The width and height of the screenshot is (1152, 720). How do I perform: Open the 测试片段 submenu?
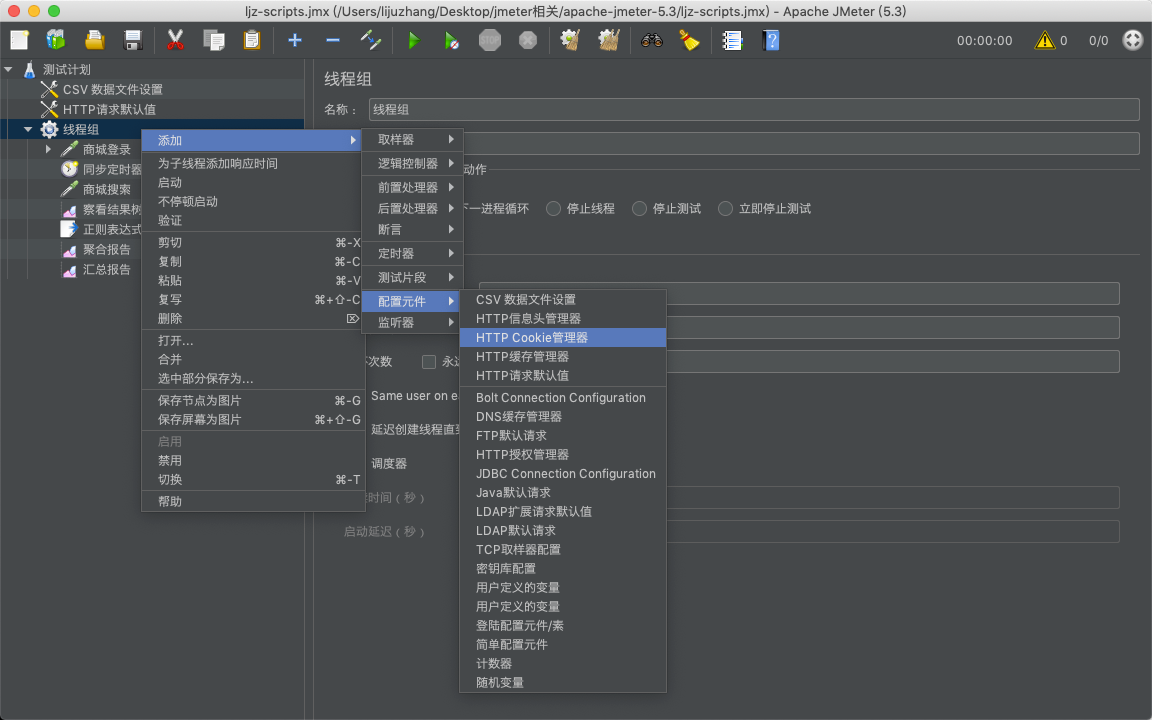pos(412,278)
